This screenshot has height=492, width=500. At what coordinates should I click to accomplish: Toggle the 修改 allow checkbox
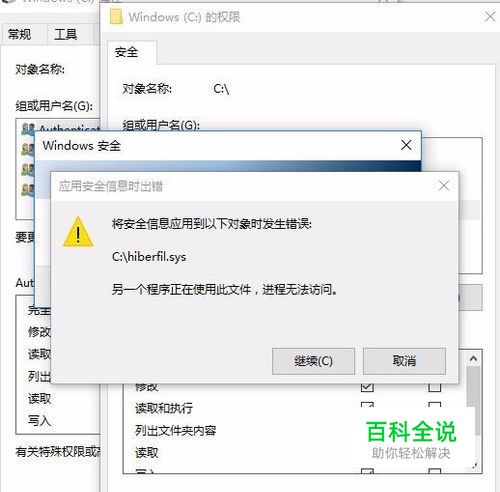(367, 387)
